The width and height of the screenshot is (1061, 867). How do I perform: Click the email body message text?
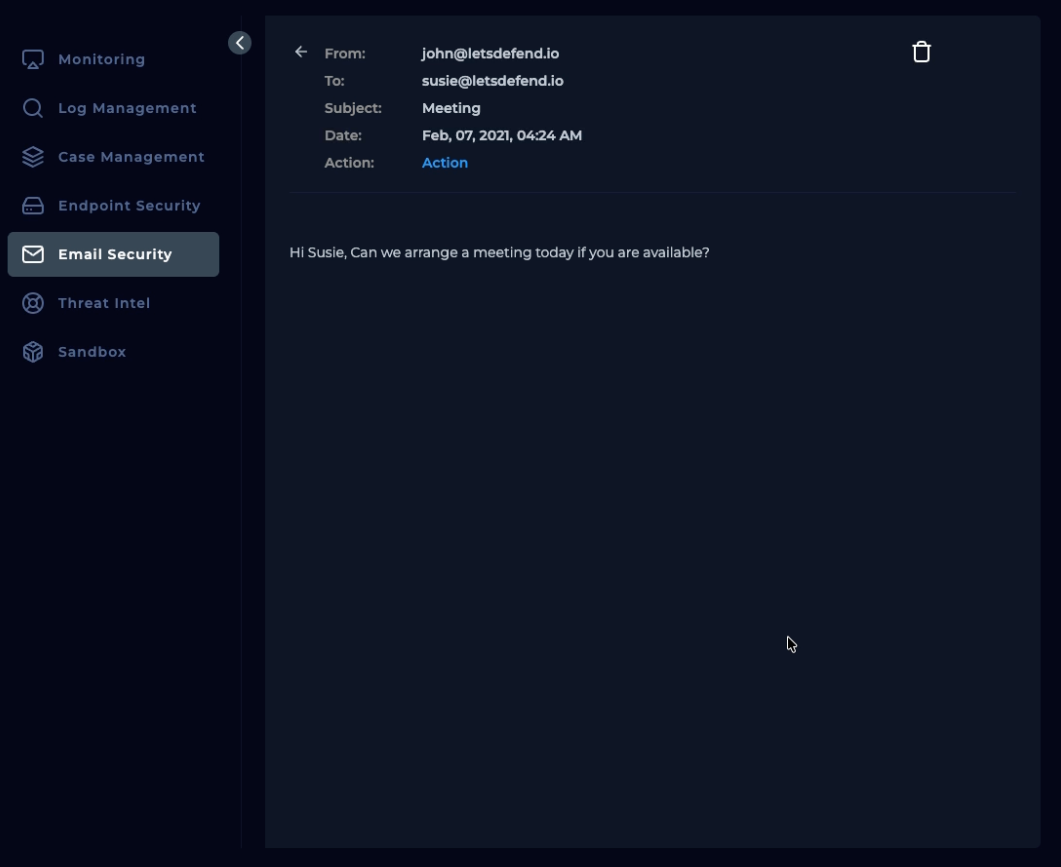(x=499, y=253)
